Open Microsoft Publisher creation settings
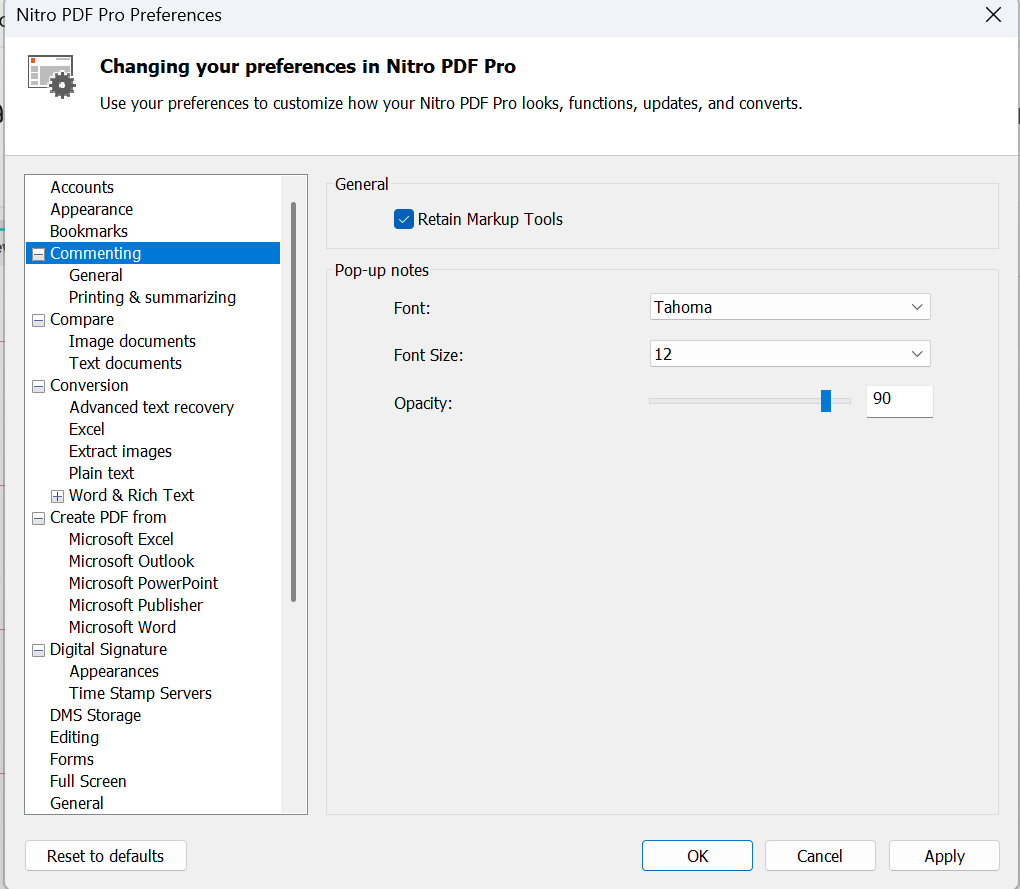The width and height of the screenshot is (1020, 889). click(136, 605)
